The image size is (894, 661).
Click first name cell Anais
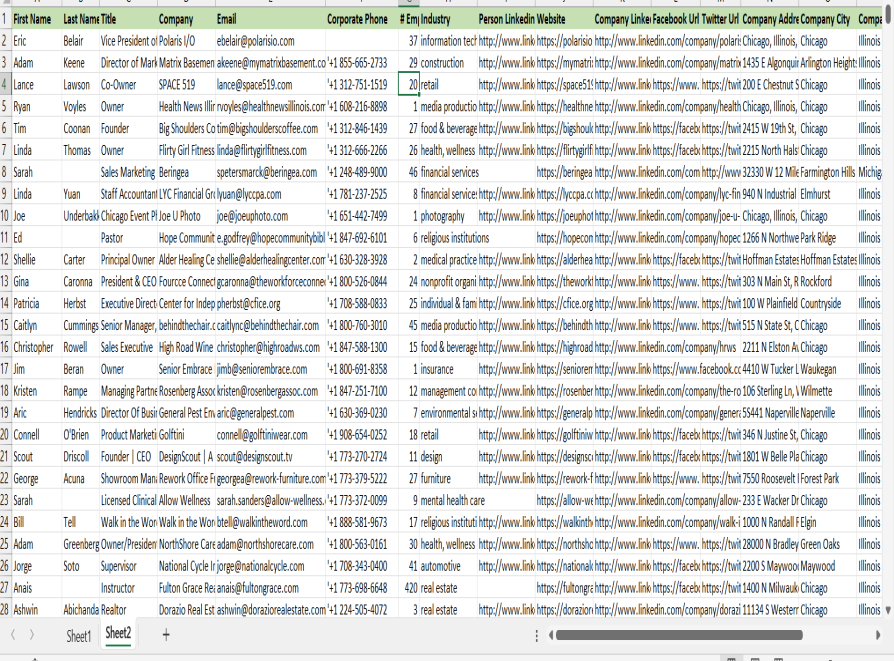[x=36, y=588]
